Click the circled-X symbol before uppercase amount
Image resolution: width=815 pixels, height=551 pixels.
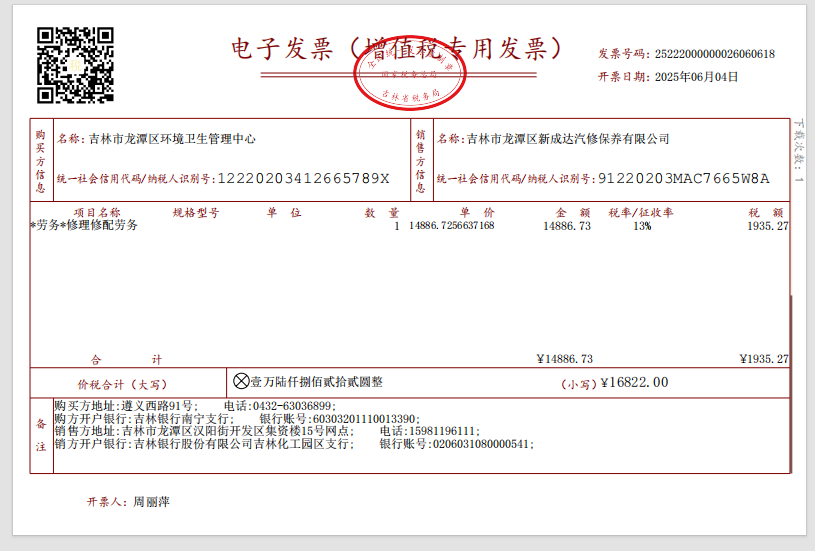(x=241, y=382)
